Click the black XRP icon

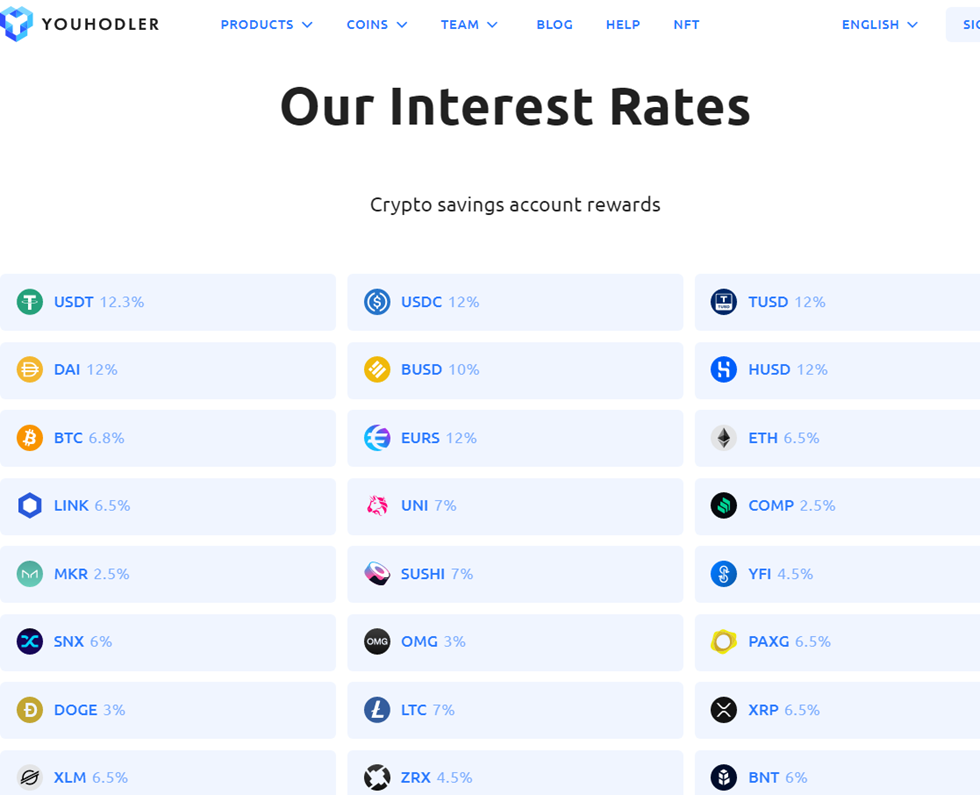click(724, 710)
